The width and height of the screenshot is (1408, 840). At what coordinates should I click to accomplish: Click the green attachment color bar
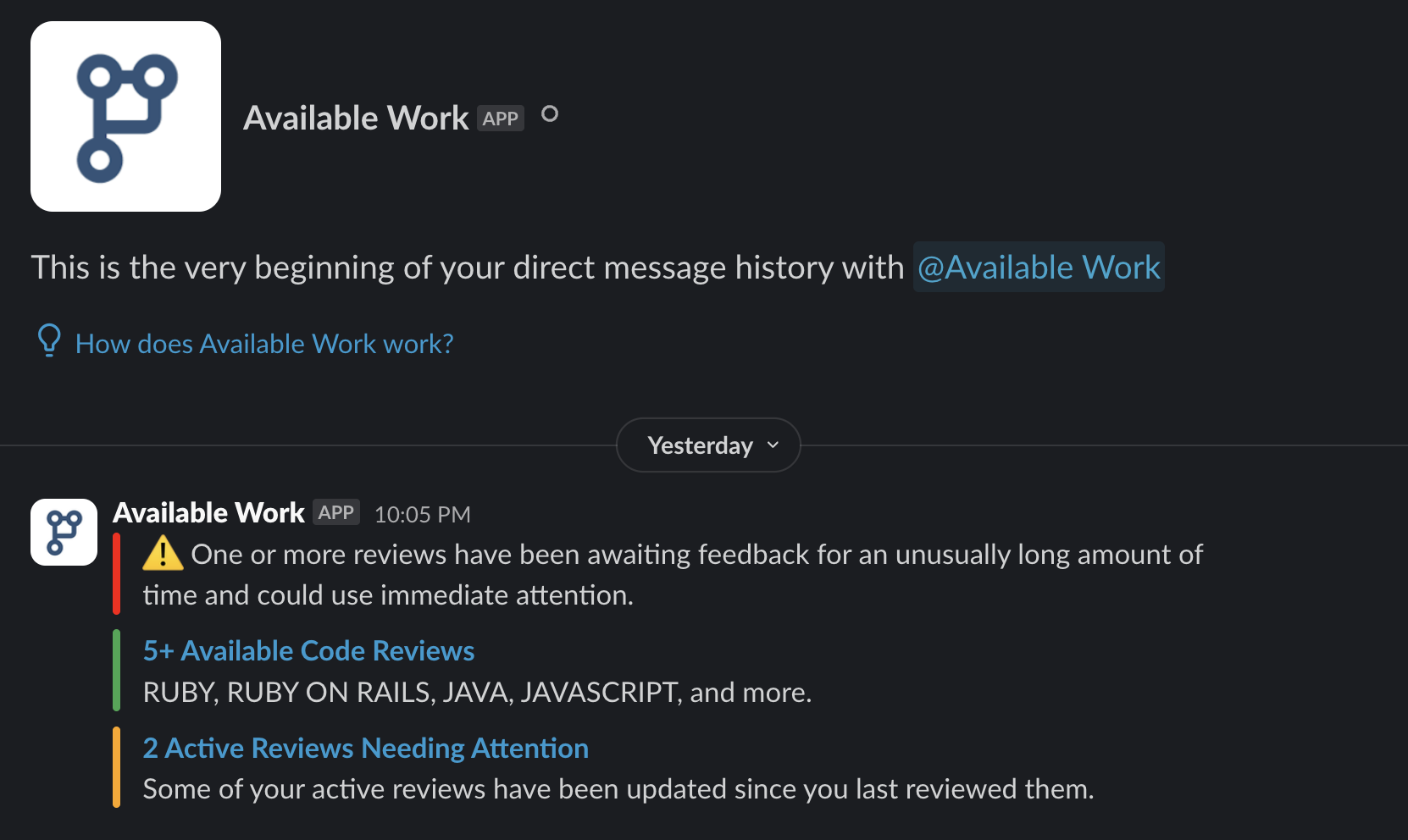click(117, 671)
